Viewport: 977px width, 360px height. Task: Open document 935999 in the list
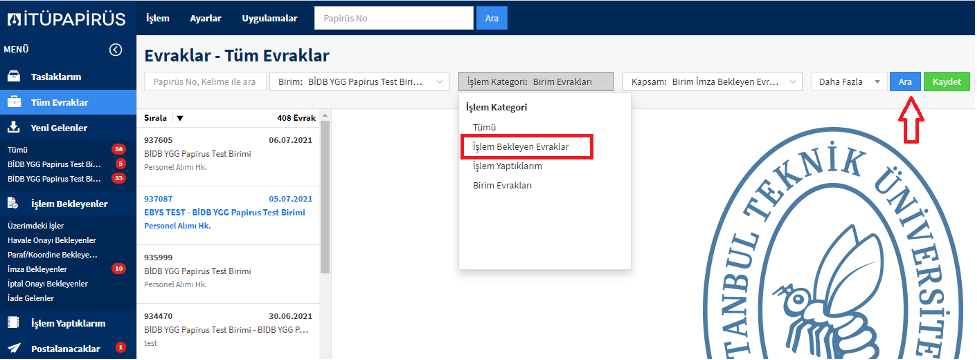(228, 274)
